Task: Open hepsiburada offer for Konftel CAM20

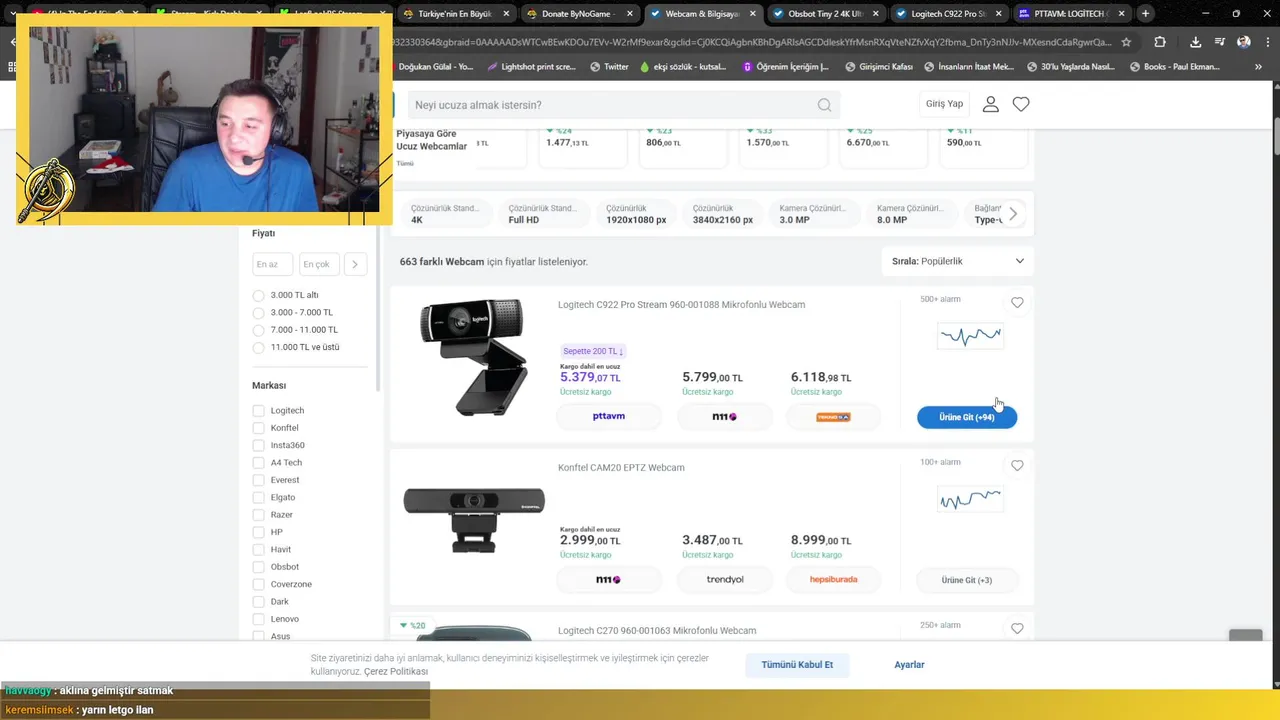Action: click(833, 579)
